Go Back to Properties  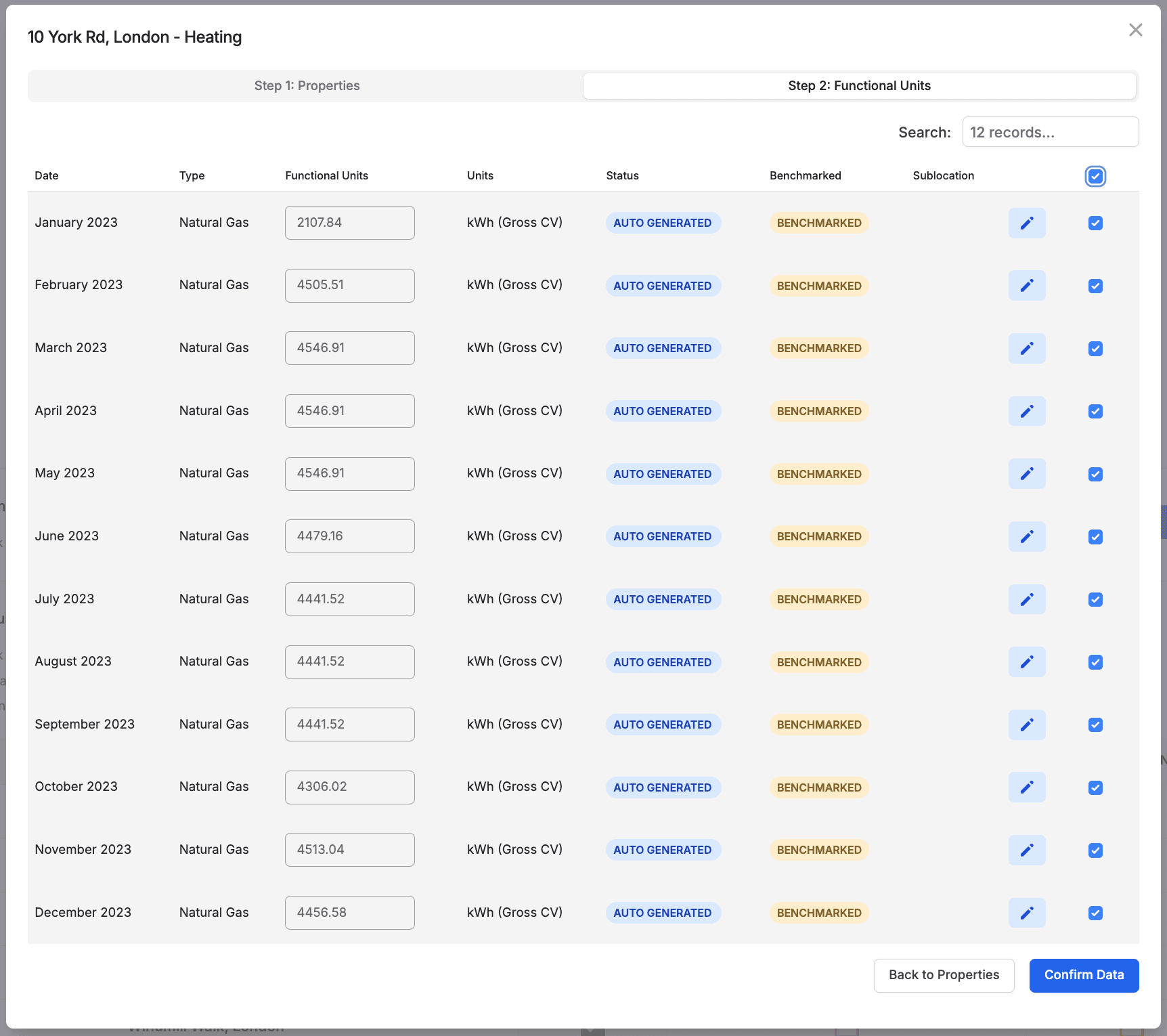point(943,975)
